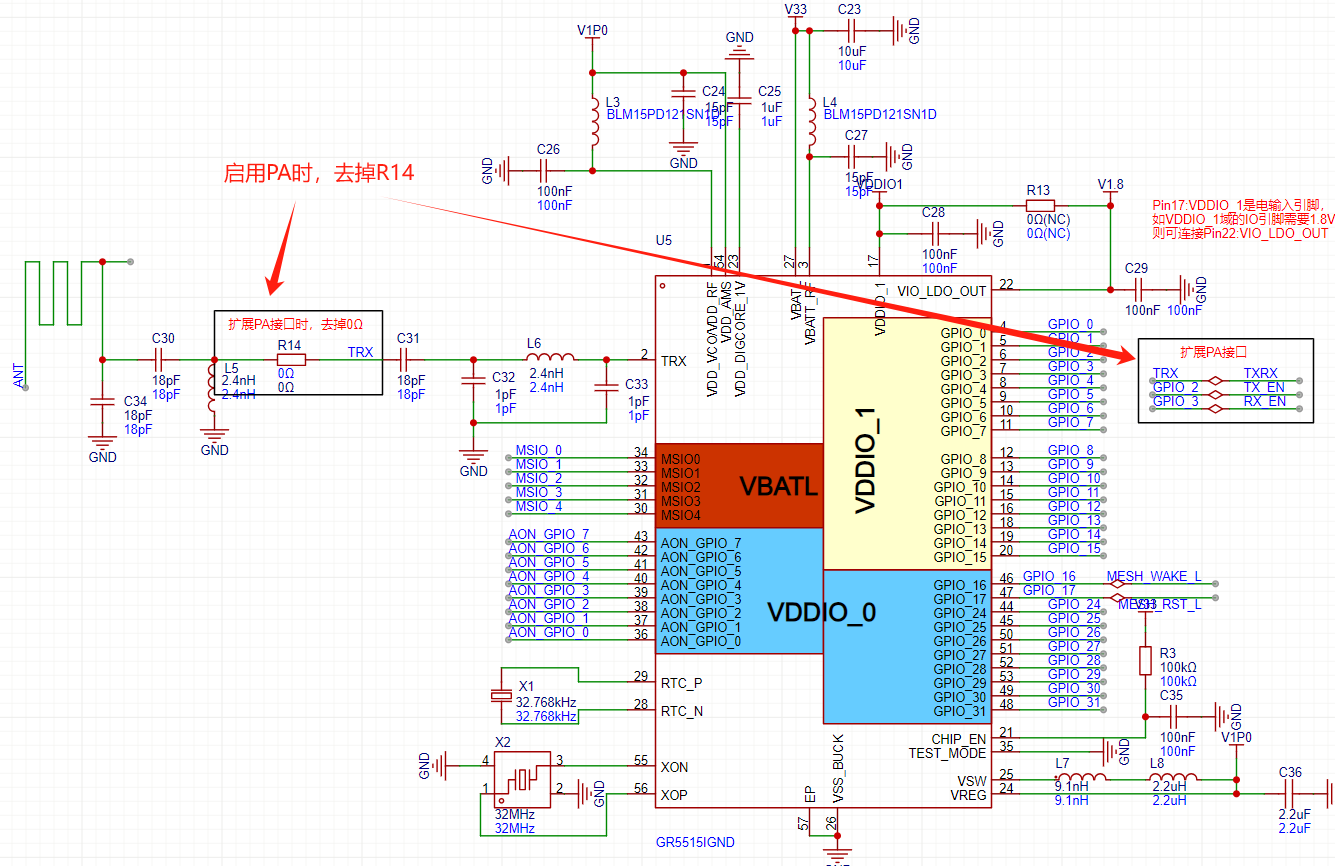This screenshot has width=1335, height=866.
Task: Select the R14 0Ω resistor symbol
Action: (x=290, y=359)
